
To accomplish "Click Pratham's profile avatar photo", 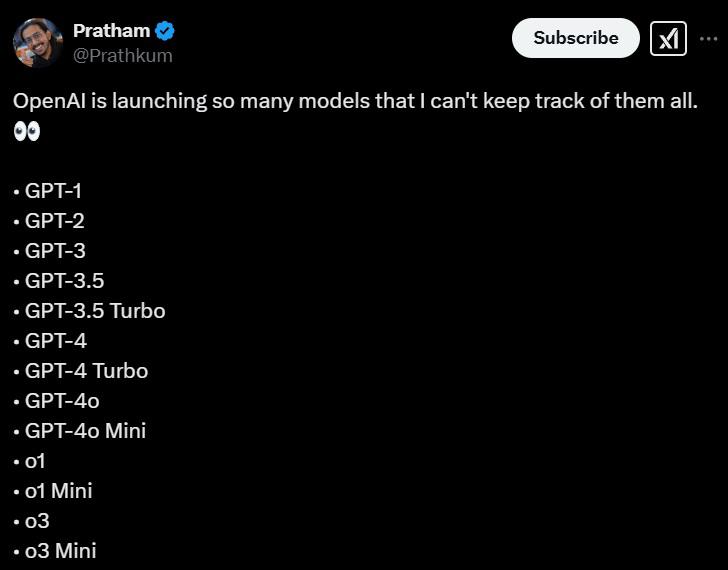I will (x=37, y=42).
